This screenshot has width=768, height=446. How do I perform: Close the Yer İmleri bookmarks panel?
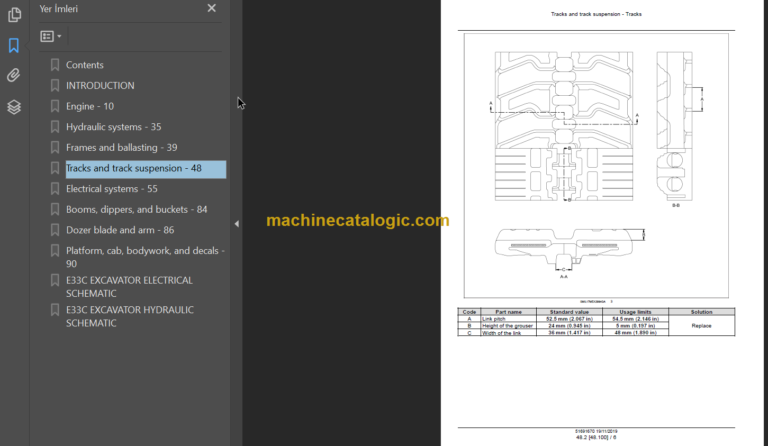pyautogui.click(x=212, y=8)
